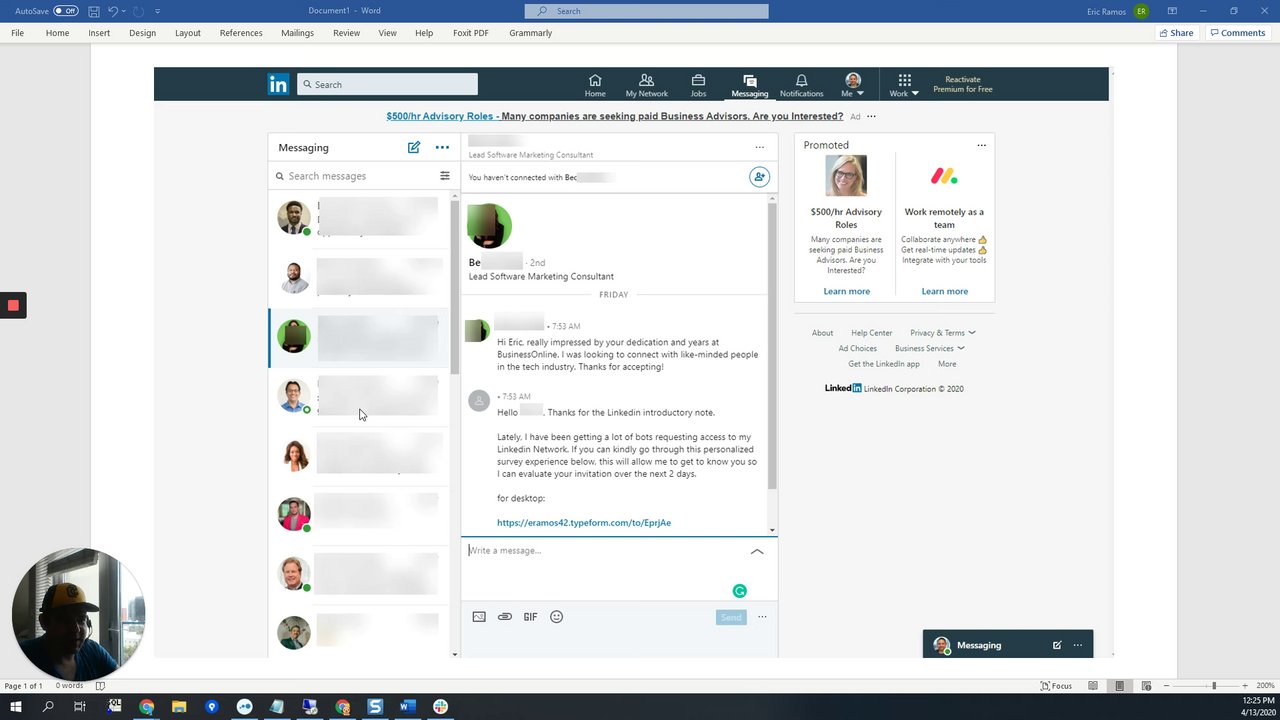Expand the Work apps grid dropdown

904,85
